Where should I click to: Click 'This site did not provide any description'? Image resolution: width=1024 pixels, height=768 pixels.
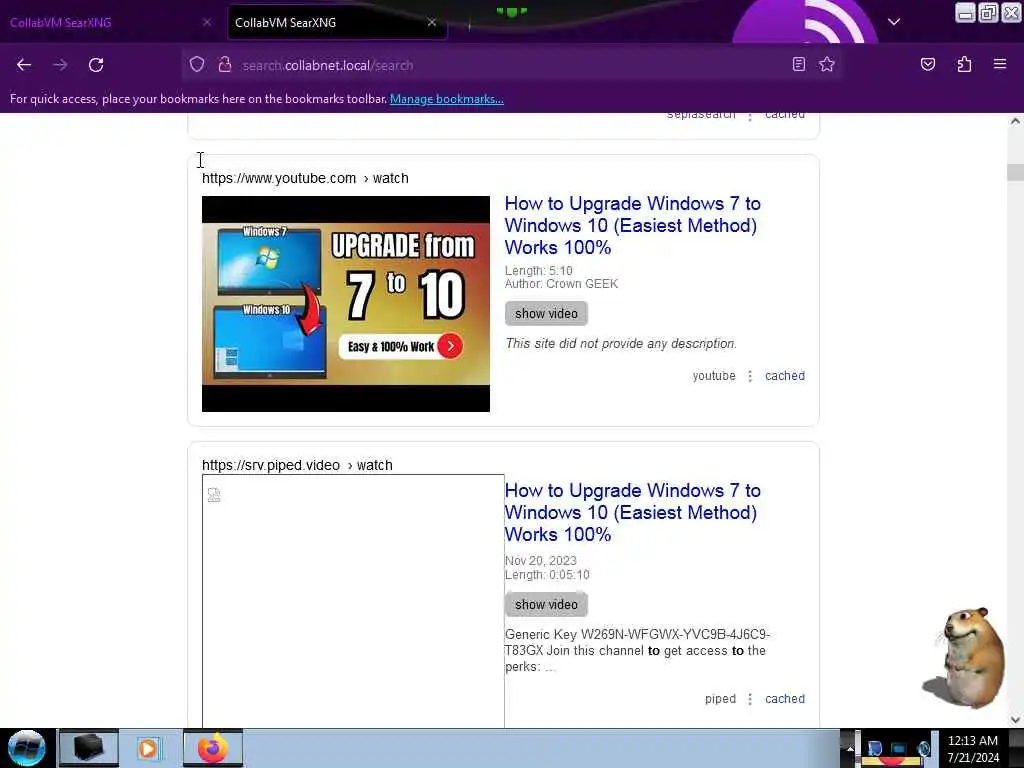coord(621,344)
